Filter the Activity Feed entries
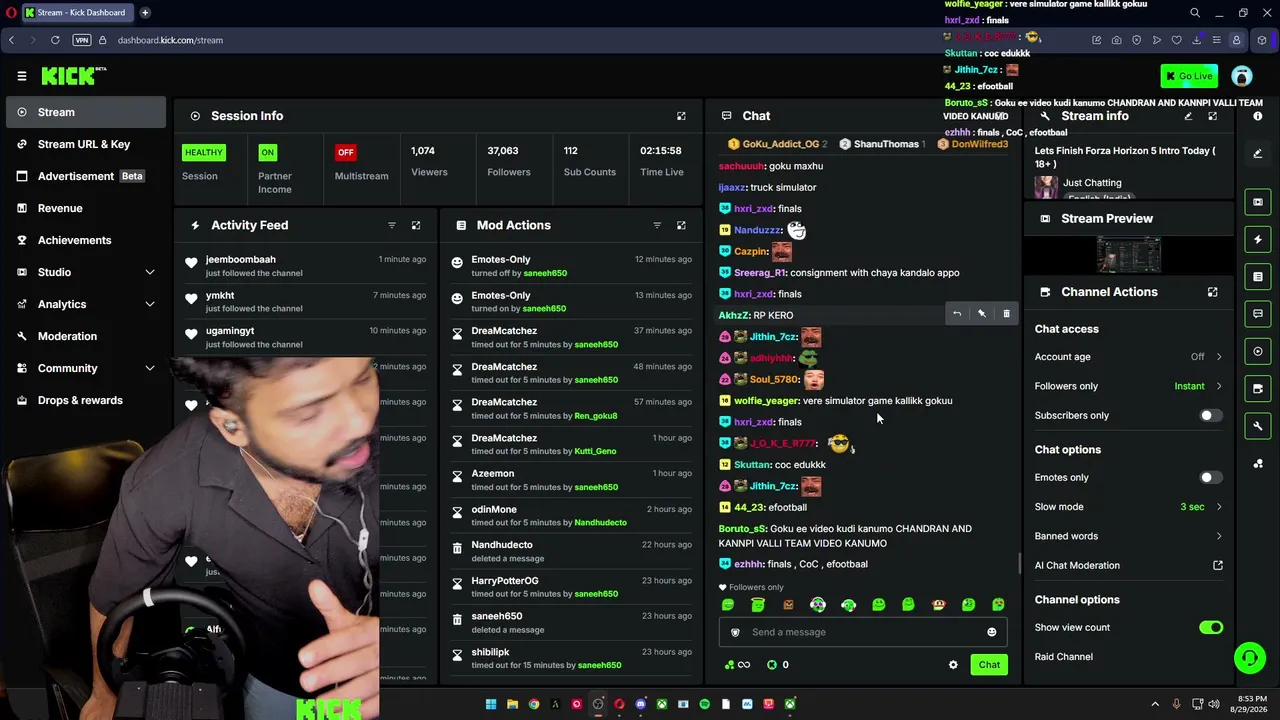Viewport: 1280px width, 720px height. [392, 225]
